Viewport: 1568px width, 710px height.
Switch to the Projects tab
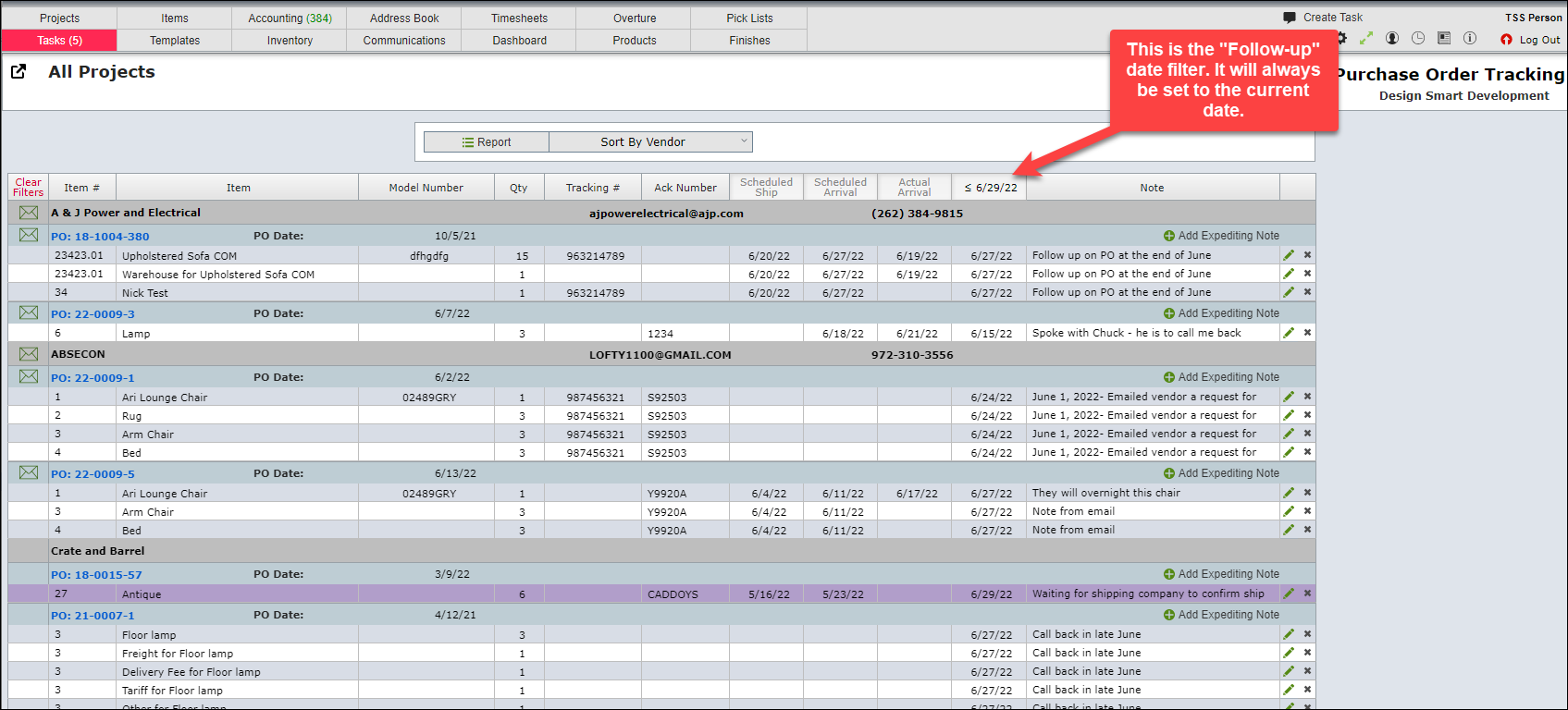(x=59, y=18)
